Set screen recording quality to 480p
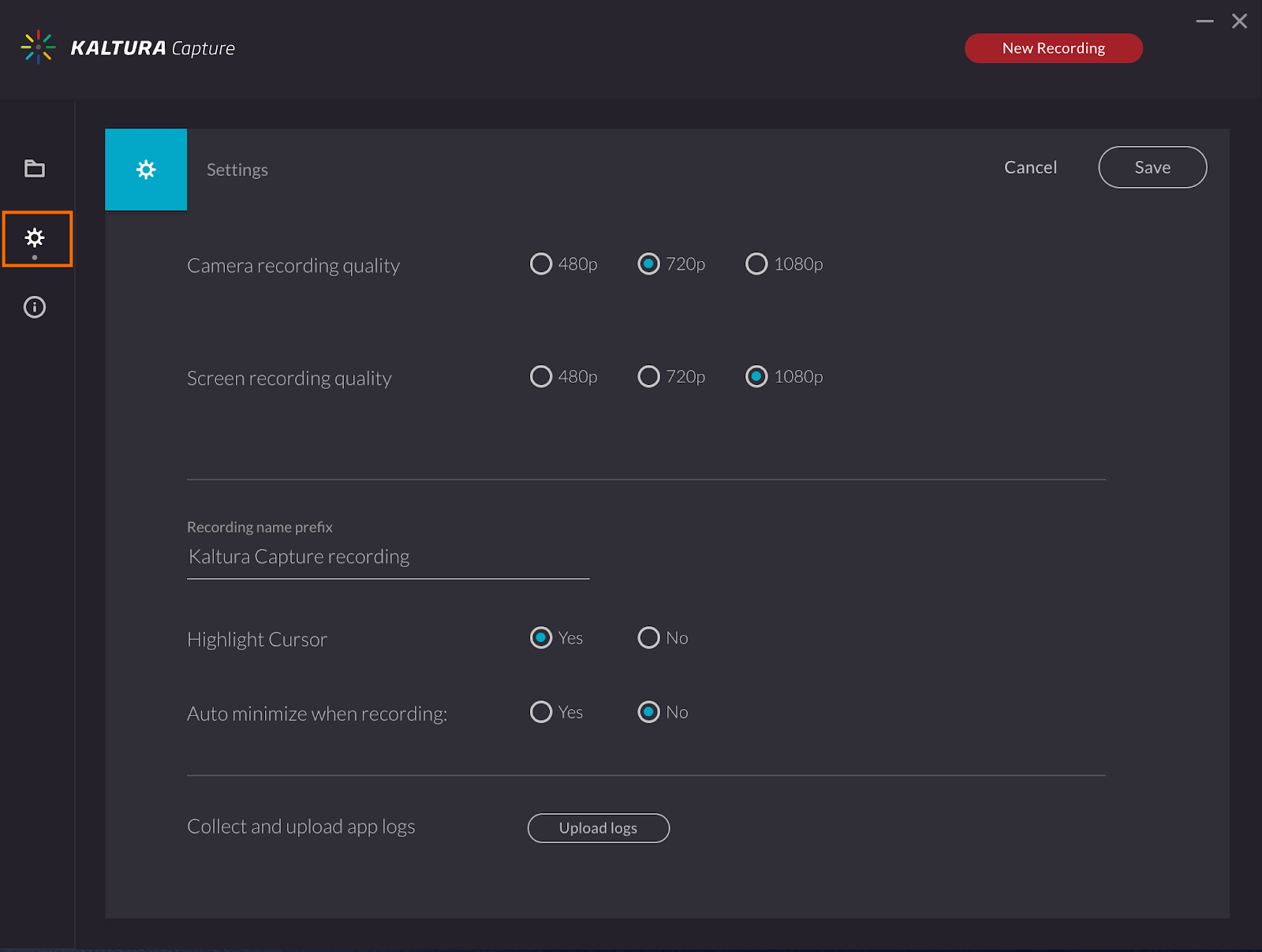Image resolution: width=1262 pixels, height=952 pixels. point(541,376)
